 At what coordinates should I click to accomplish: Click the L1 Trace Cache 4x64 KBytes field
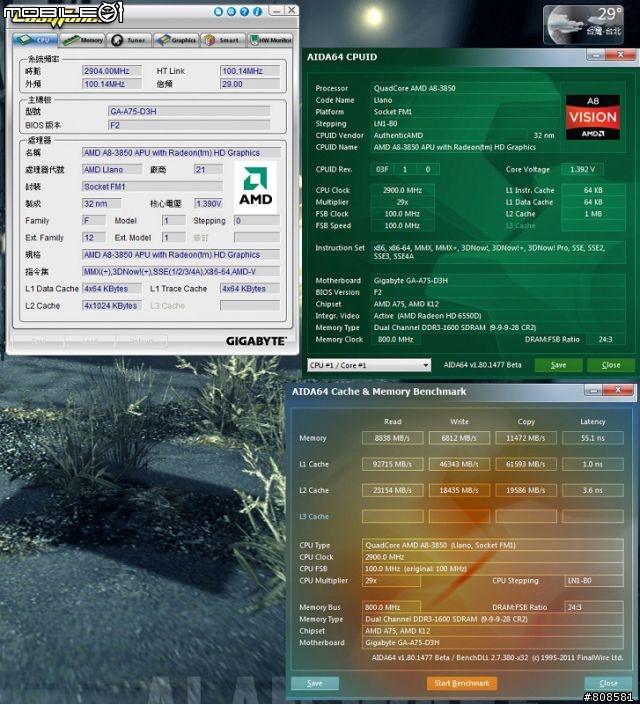250,289
